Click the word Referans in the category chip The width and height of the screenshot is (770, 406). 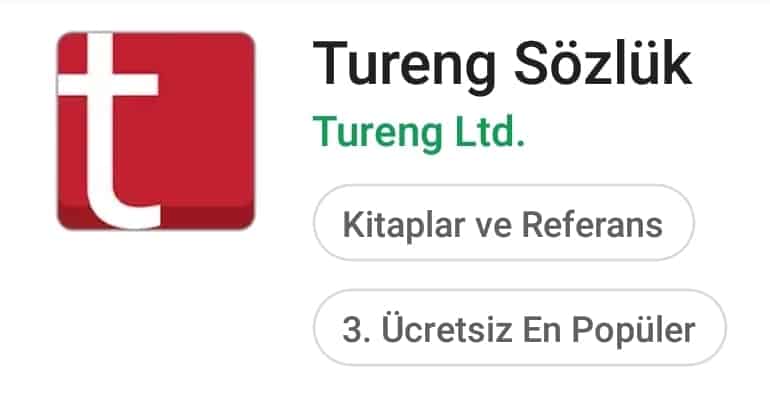(x=592, y=225)
